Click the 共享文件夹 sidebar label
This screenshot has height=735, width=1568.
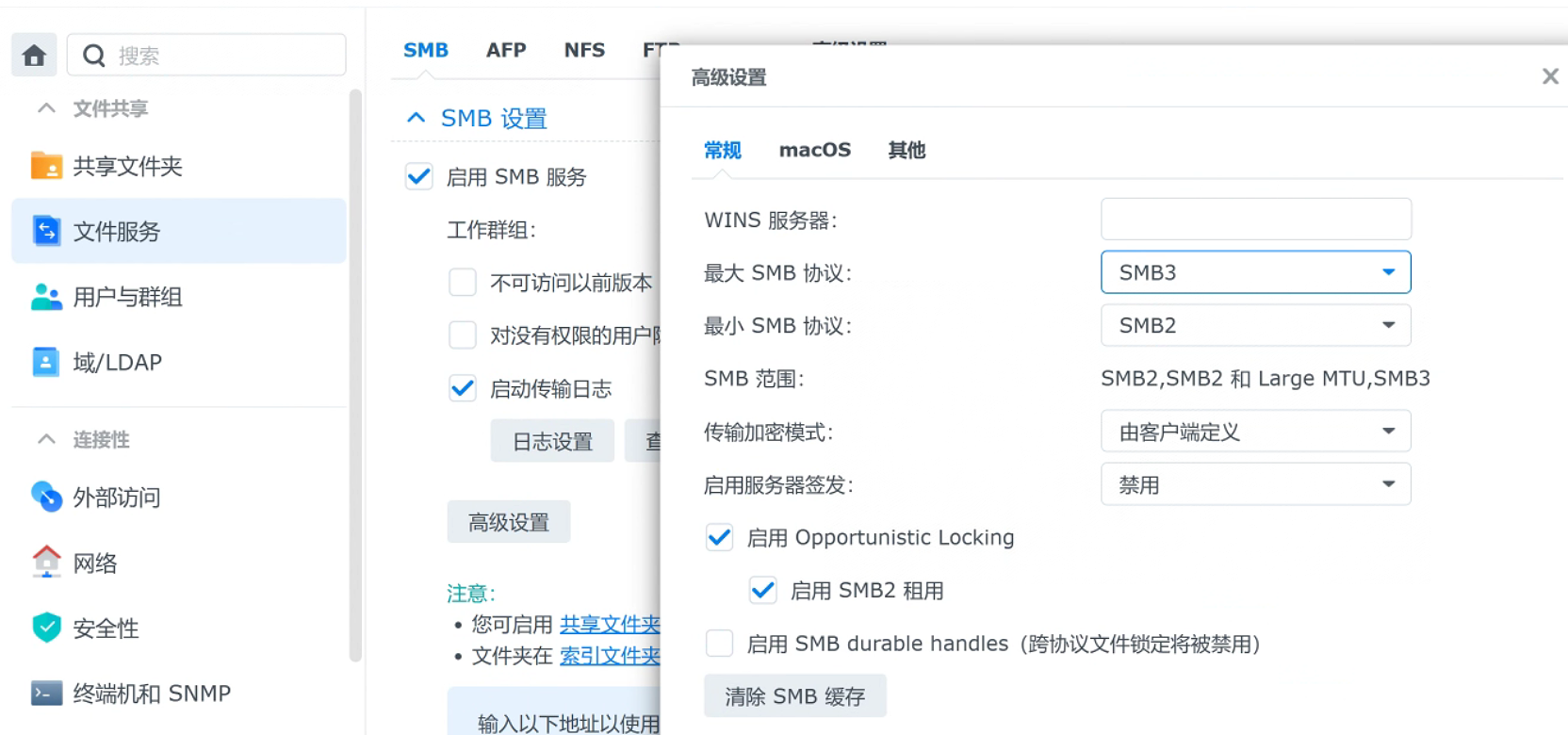(x=128, y=166)
